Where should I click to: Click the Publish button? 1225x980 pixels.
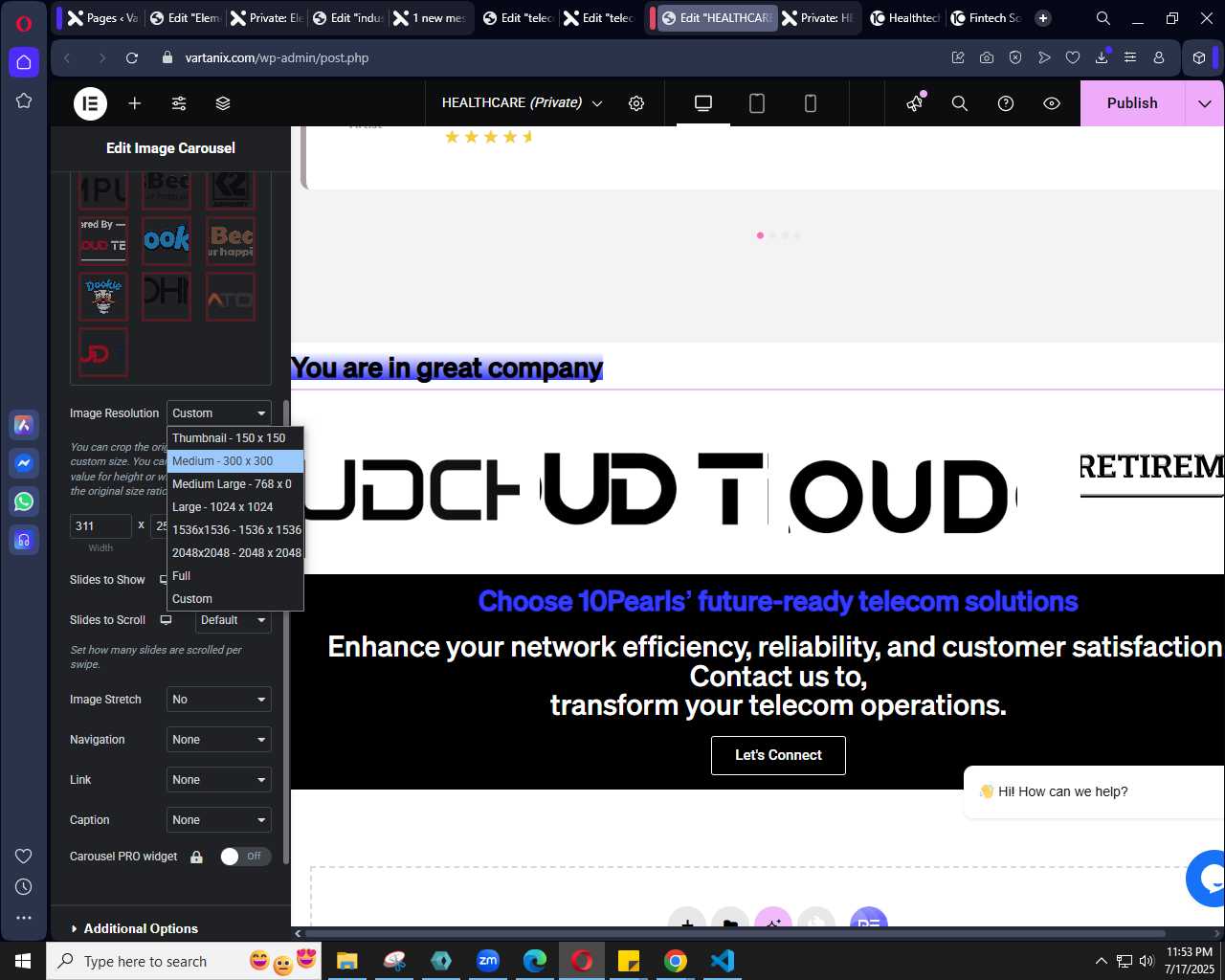click(1132, 103)
